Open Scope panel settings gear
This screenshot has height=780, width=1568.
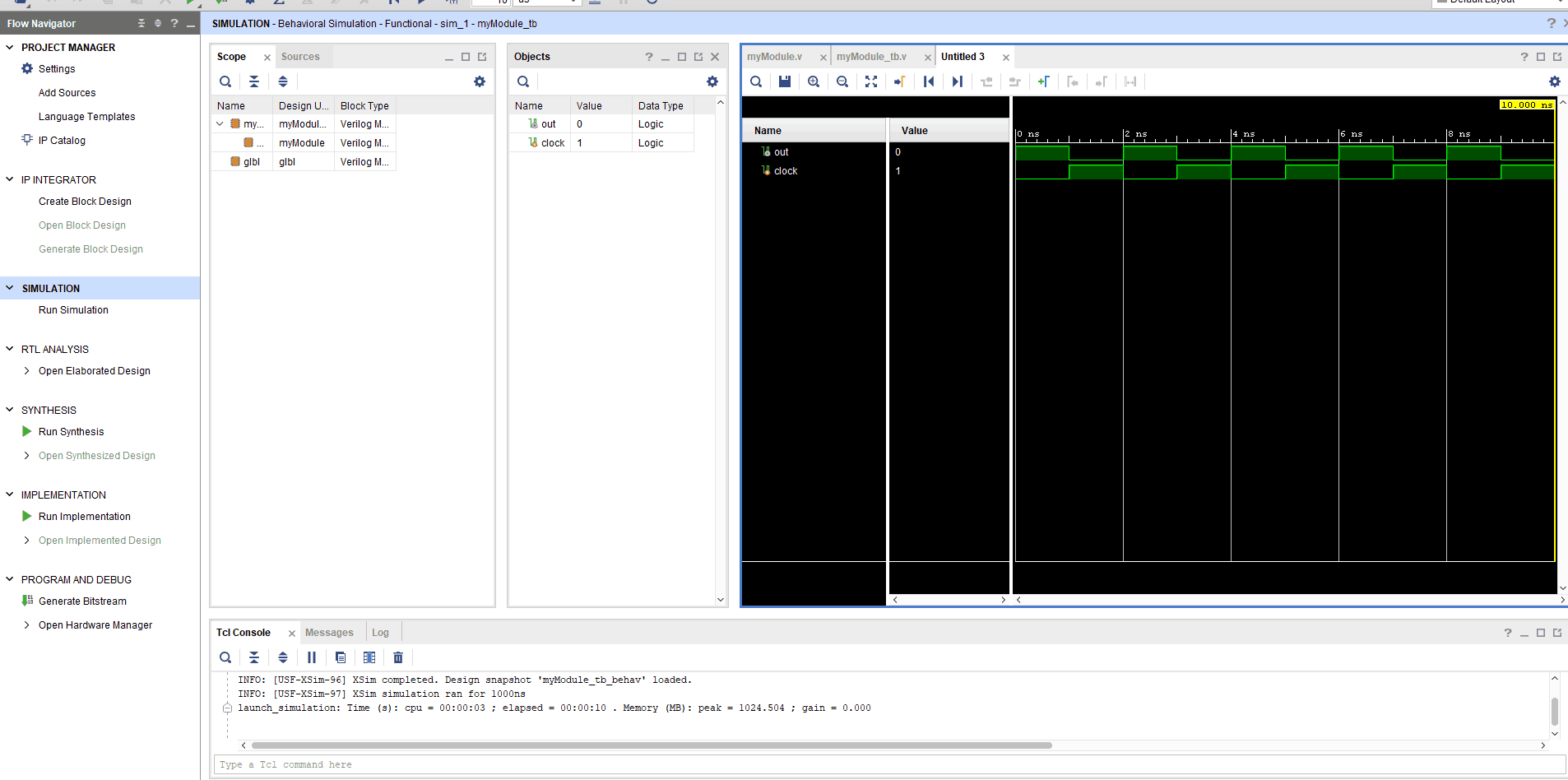pos(480,81)
